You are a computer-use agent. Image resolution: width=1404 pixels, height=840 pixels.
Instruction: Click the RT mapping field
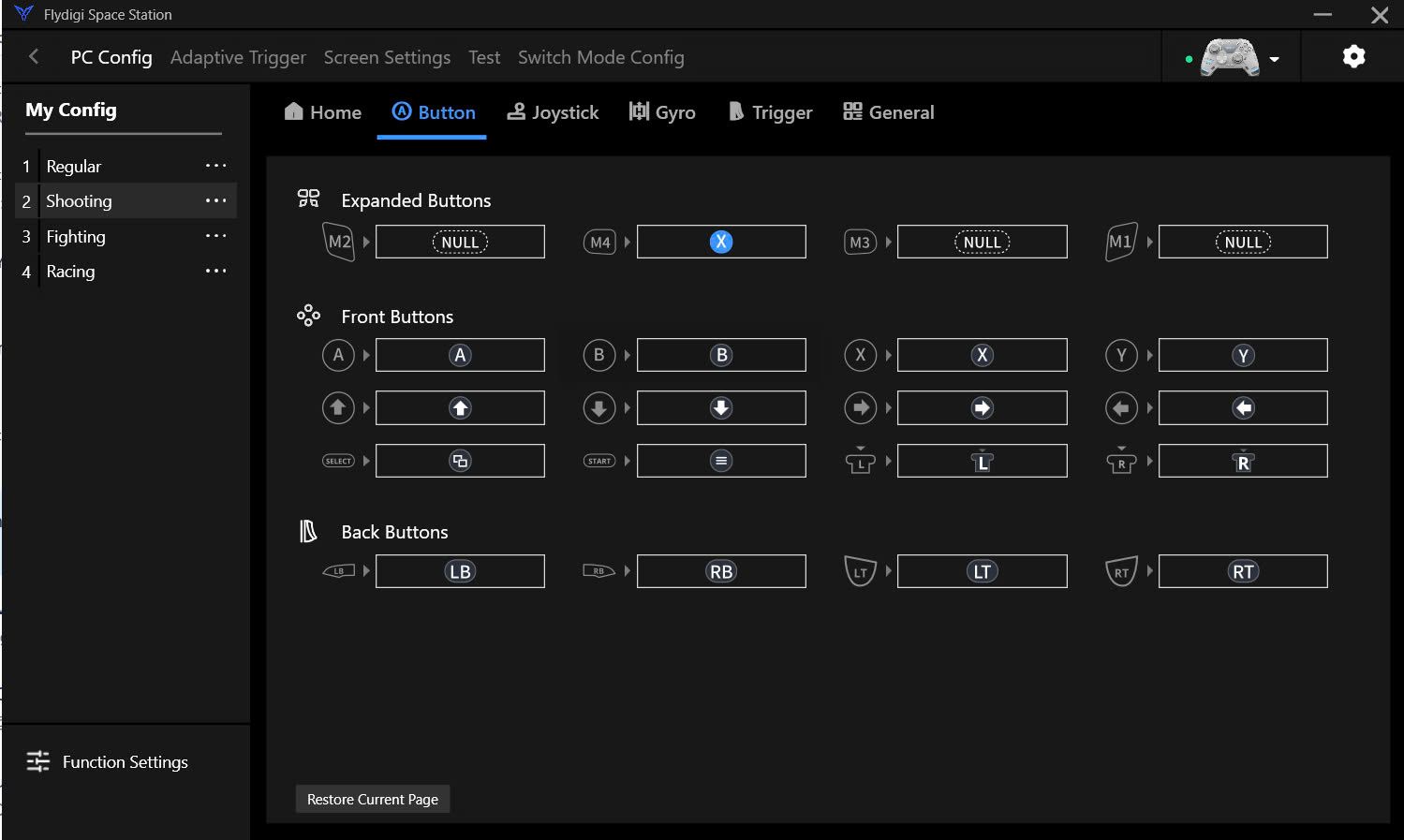(x=1243, y=571)
